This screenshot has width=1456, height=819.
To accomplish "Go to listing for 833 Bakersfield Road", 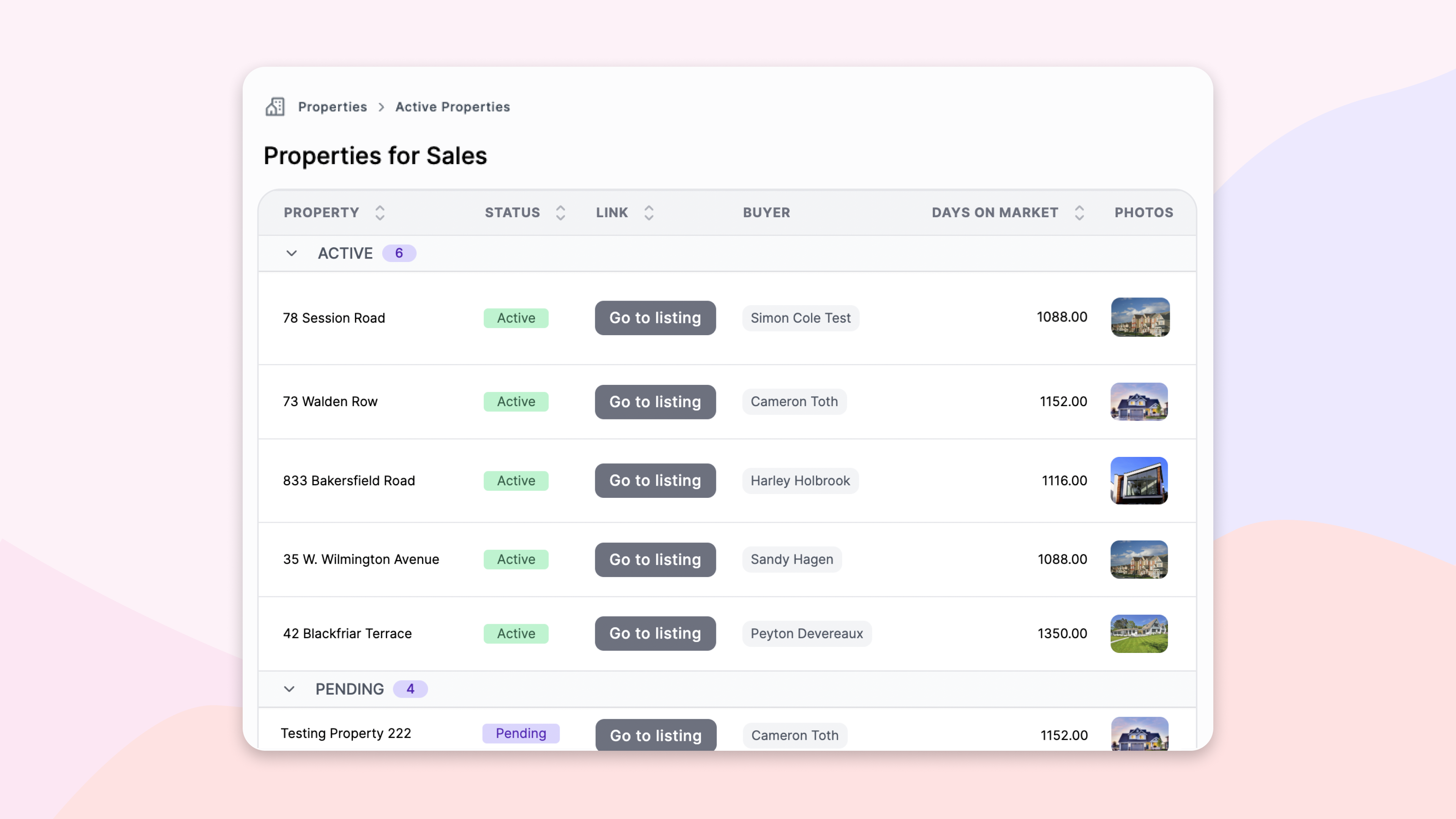I will [655, 480].
